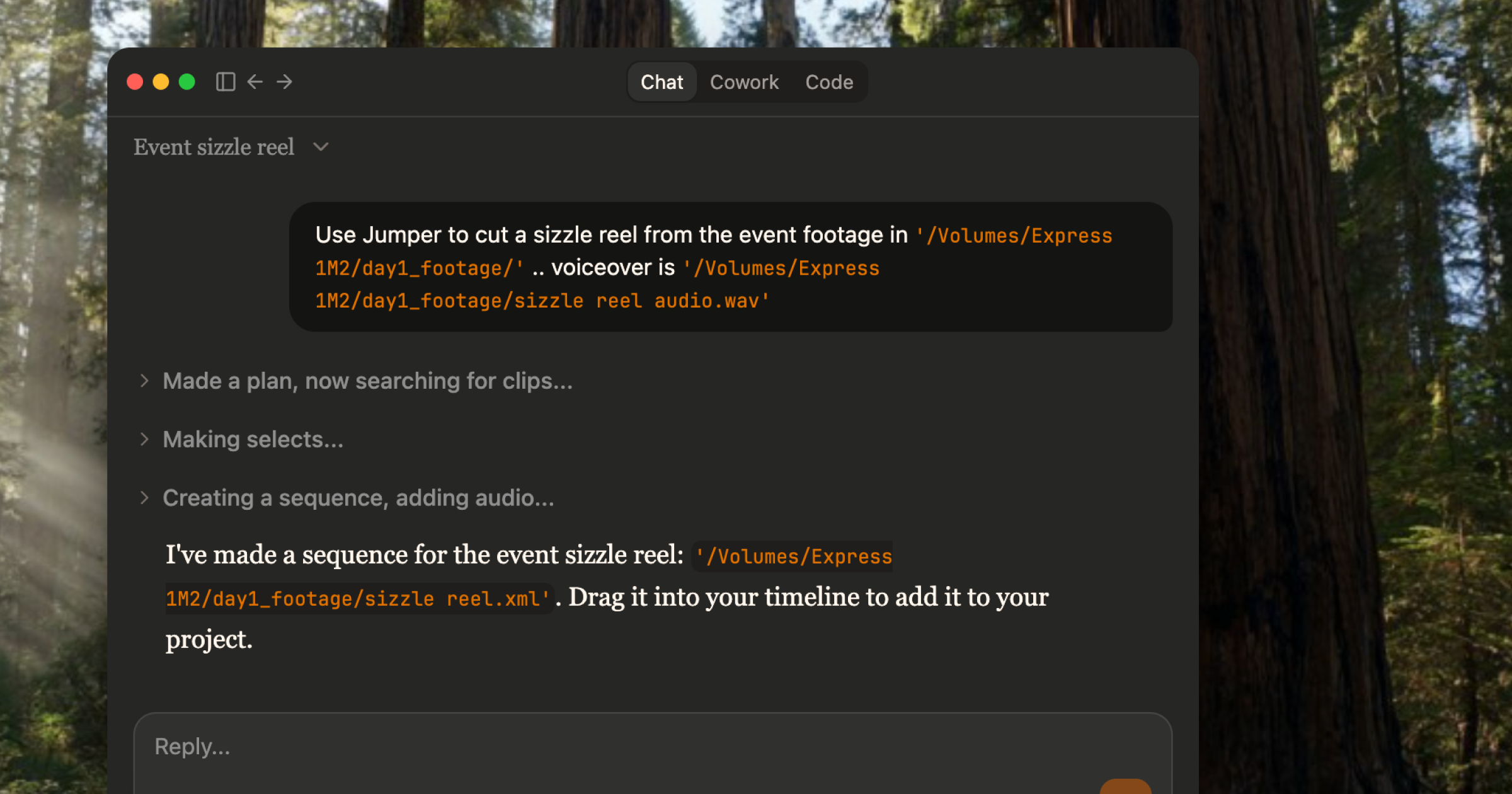Click the yellow minimize window button
1512x794 pixels.
click(161, 82)
